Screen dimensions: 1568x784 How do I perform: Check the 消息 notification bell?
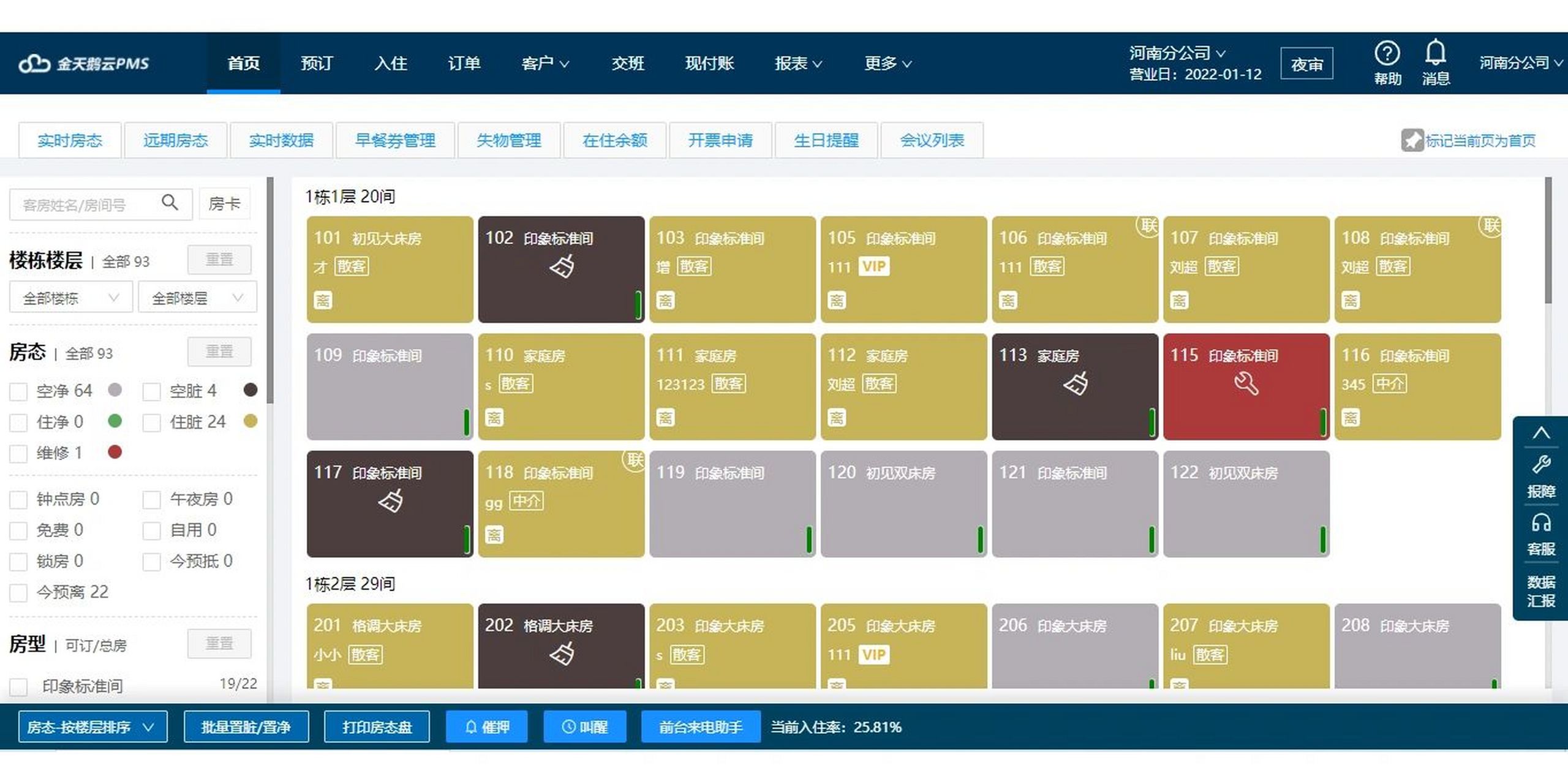(1436, 61)
